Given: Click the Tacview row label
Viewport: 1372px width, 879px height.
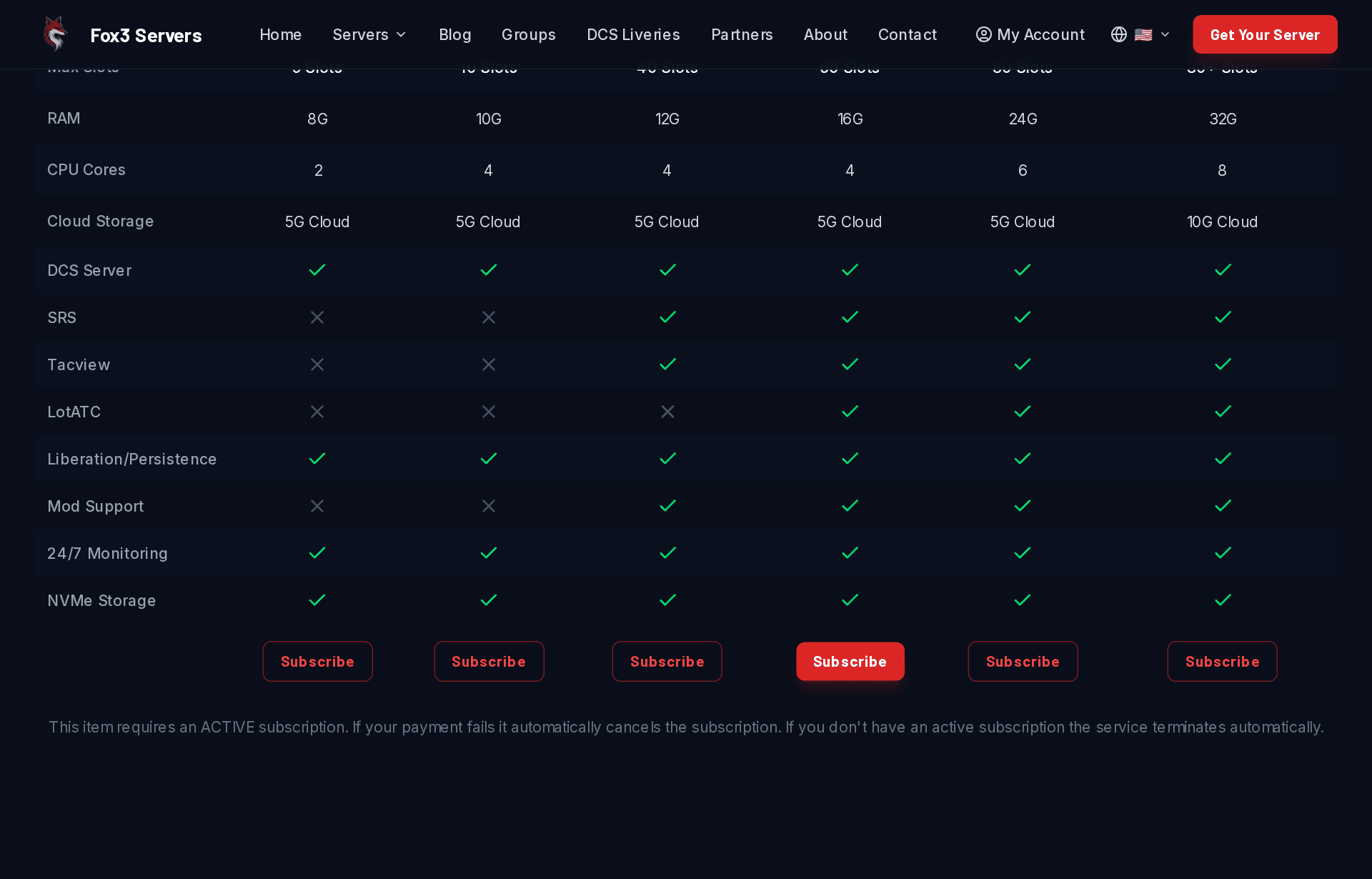Looking at the screenshot, I should (79, 364).
